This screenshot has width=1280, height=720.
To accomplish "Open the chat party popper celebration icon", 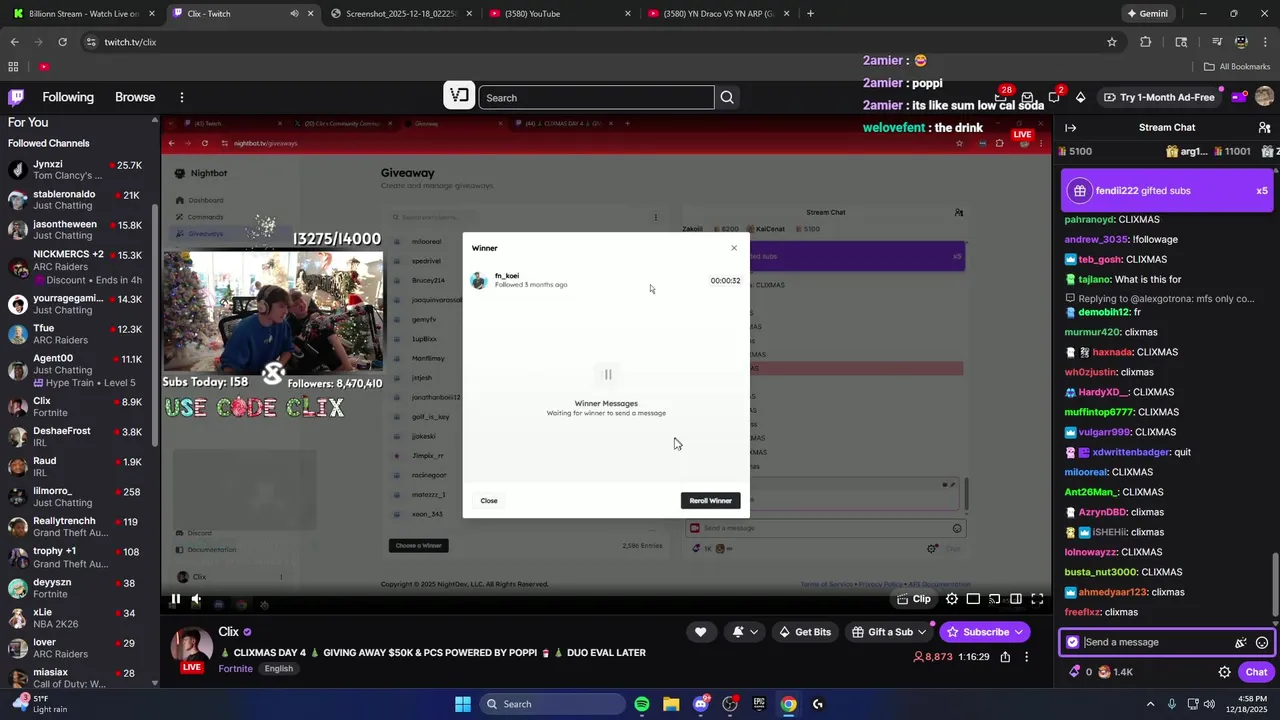I will pos(1241,643).
